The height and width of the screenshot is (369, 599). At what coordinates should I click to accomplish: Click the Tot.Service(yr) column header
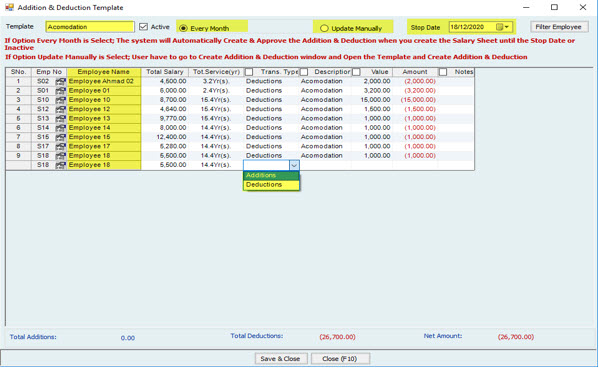(x=216, y=72)
